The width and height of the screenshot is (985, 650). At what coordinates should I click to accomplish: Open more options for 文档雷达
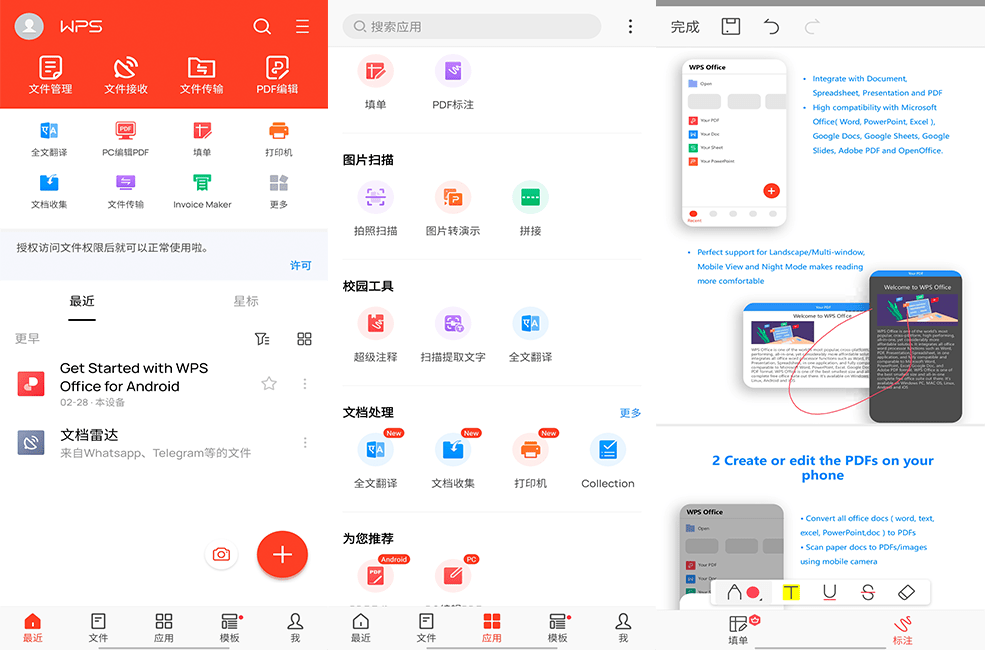305,443
